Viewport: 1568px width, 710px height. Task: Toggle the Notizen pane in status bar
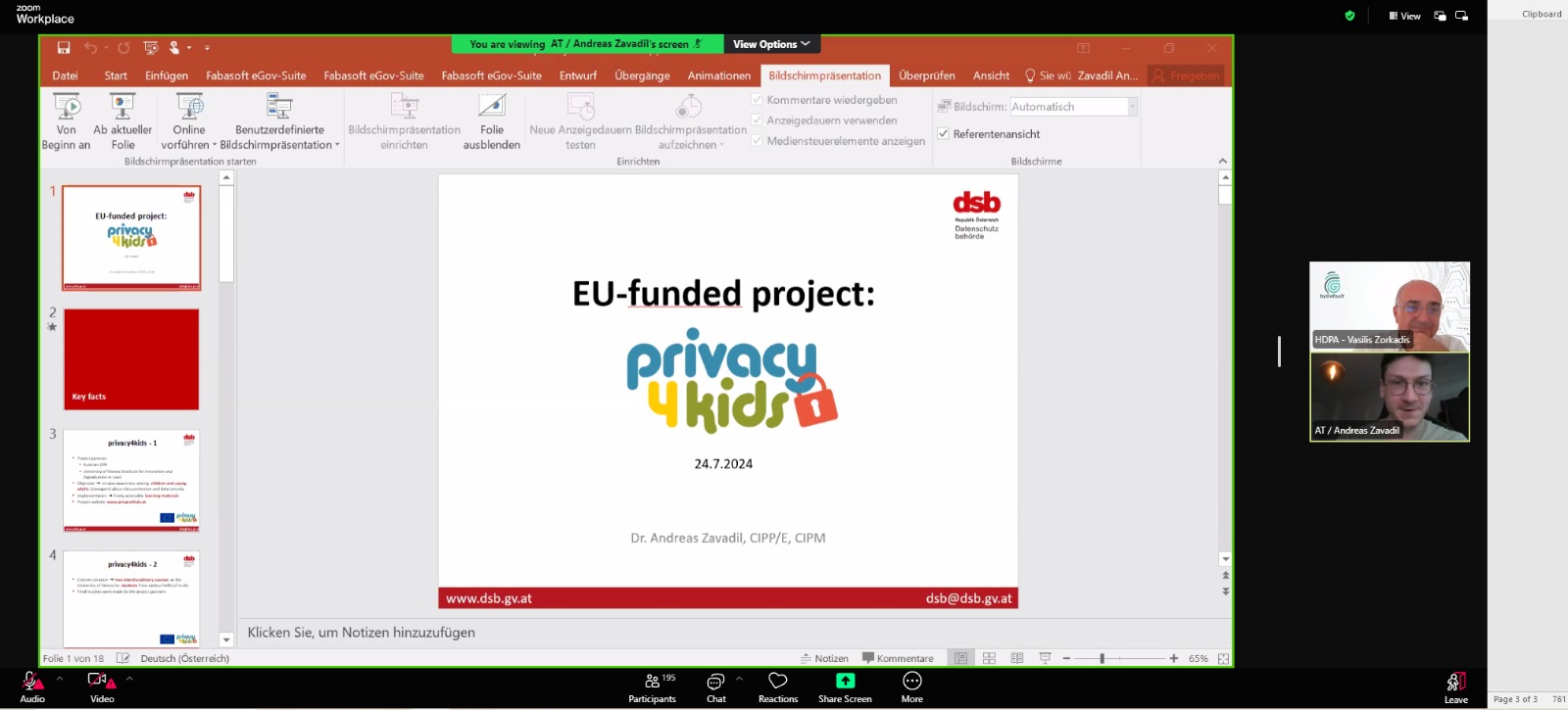(x=825, y=658)
